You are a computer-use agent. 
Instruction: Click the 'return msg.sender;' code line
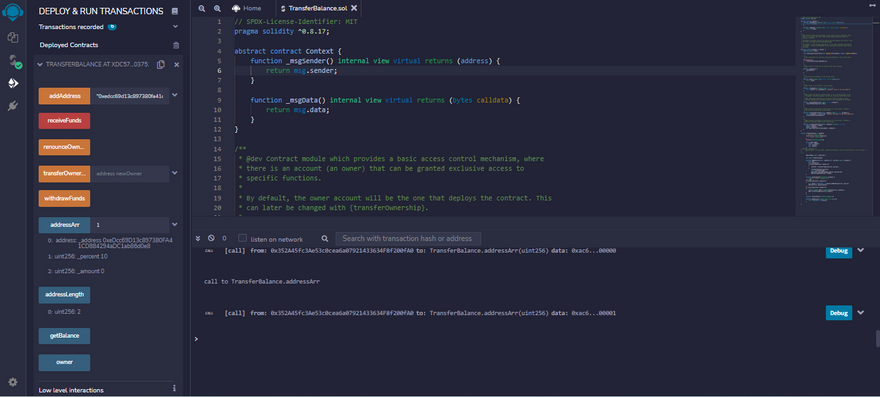[x=301, y=71]
